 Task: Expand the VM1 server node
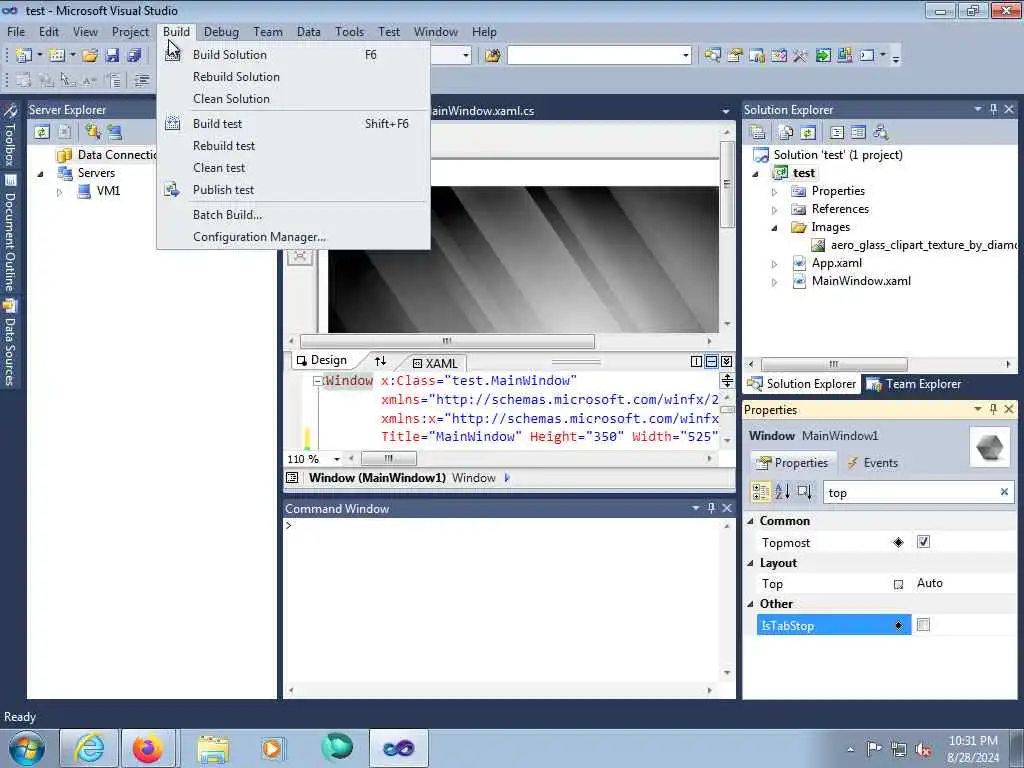tap(59, 192)
